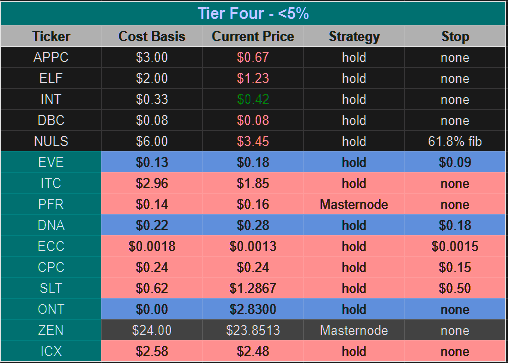The image size is (508, 363).
Task: Select PFR Masternode strategy cell
Action: tap(354, 204)
